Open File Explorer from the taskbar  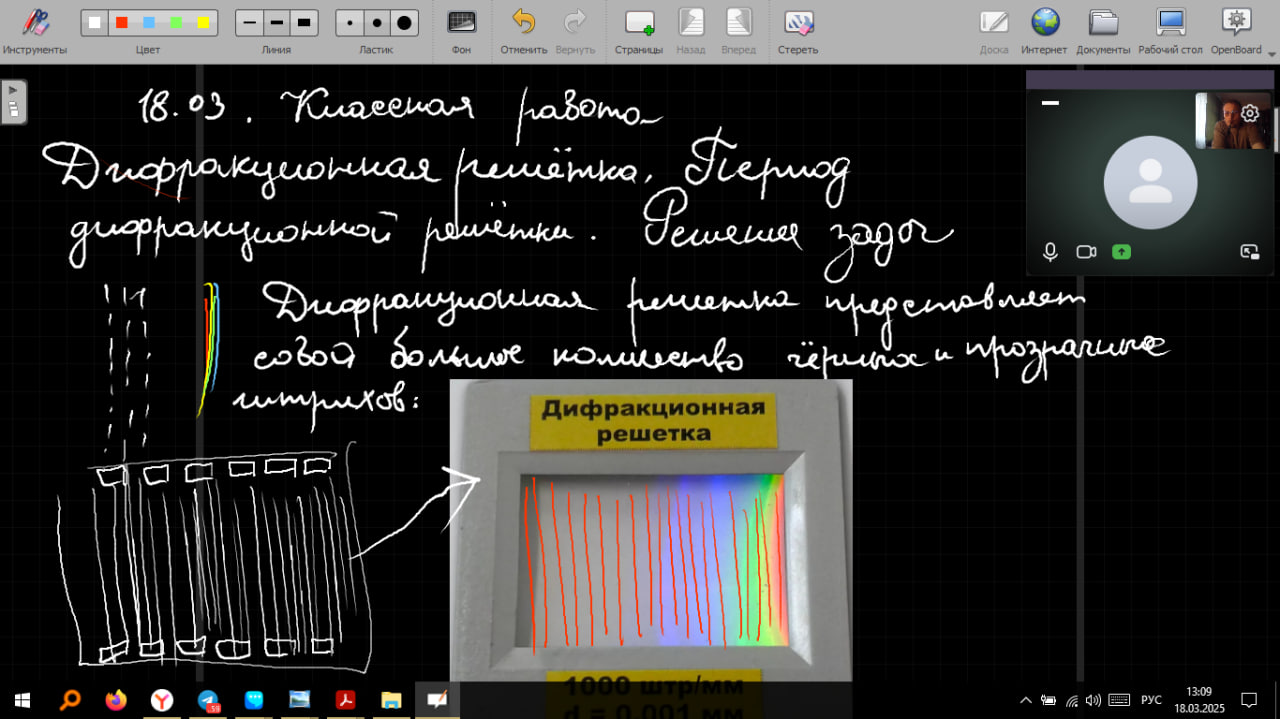[391, 700]
